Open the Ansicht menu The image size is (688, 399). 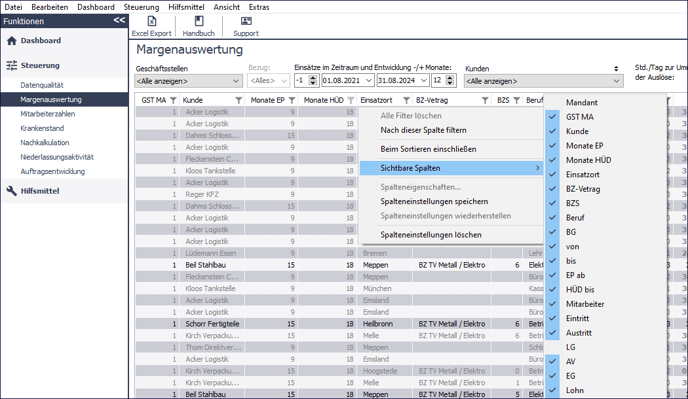point(226,7)
